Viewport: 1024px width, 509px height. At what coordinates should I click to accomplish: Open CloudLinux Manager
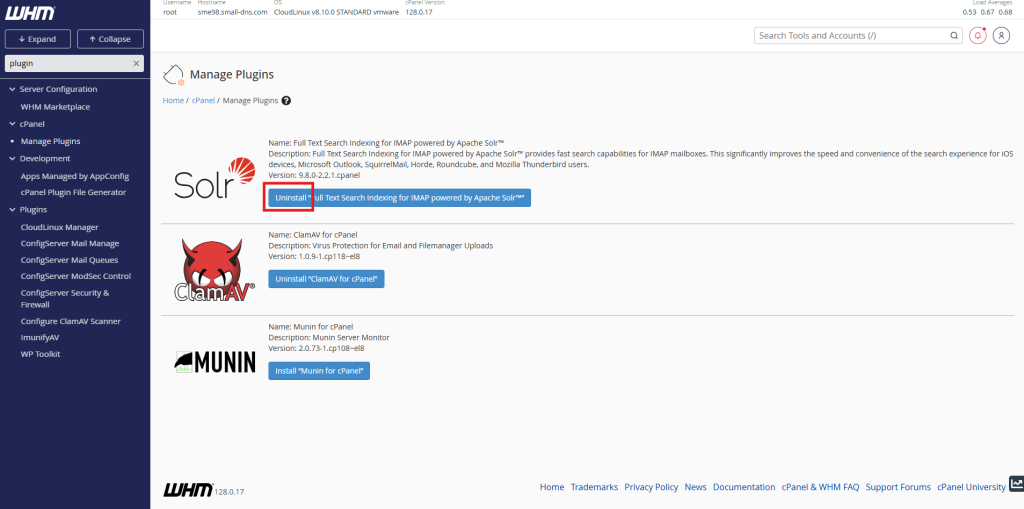pyautogui.click(x=59, y=227)
